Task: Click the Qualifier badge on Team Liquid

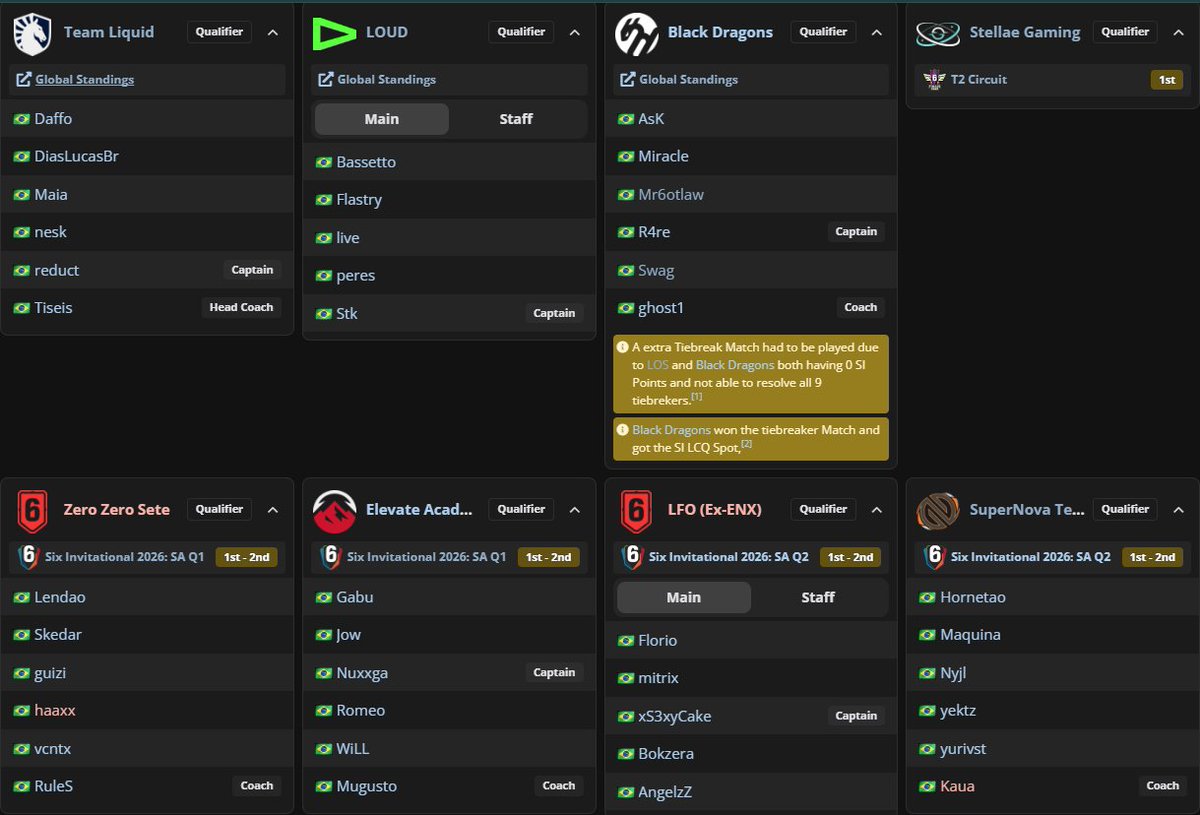Action: [220, 32]
